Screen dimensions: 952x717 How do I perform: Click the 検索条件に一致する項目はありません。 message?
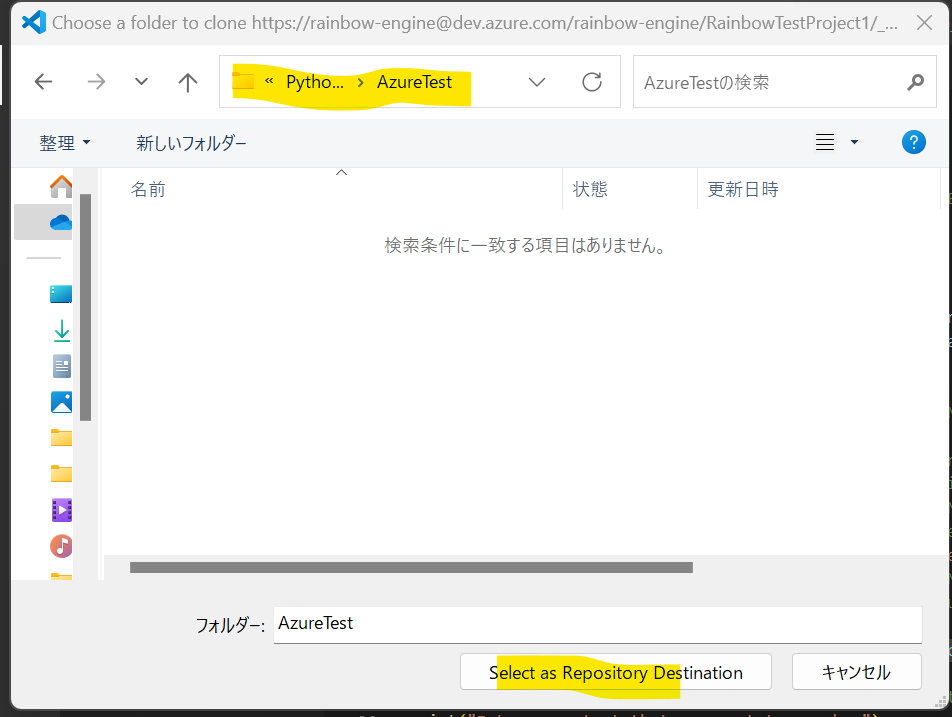pyautogui.click(x=525, y=245)
